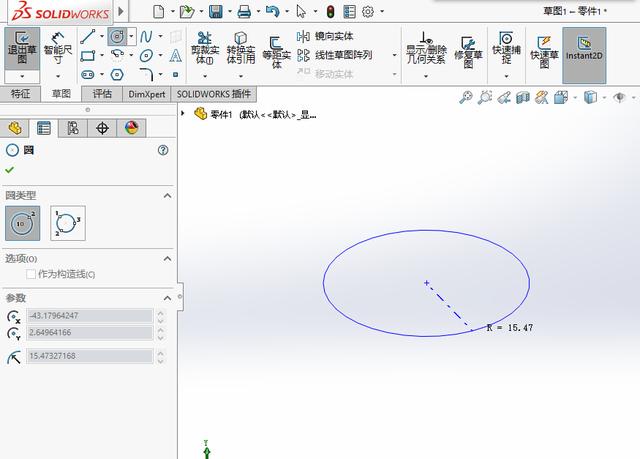Viewport: 640px width, 459px height.
Task: Choose perimeter circle type (three-point)
Action: pyautogui.click(x=68, y=223)
